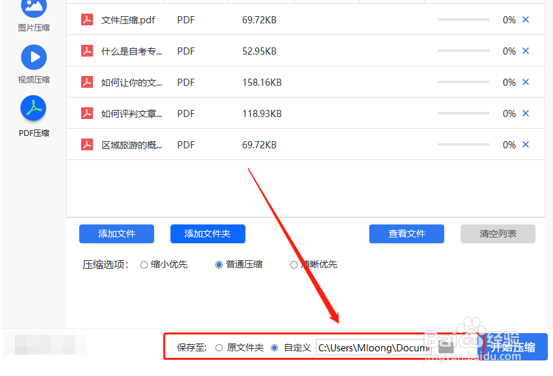The height and width of the screenshot is (376, 553).
Task: Click the PDF icon of 文件压缩.pdf
Action: [x=87, y=20]
